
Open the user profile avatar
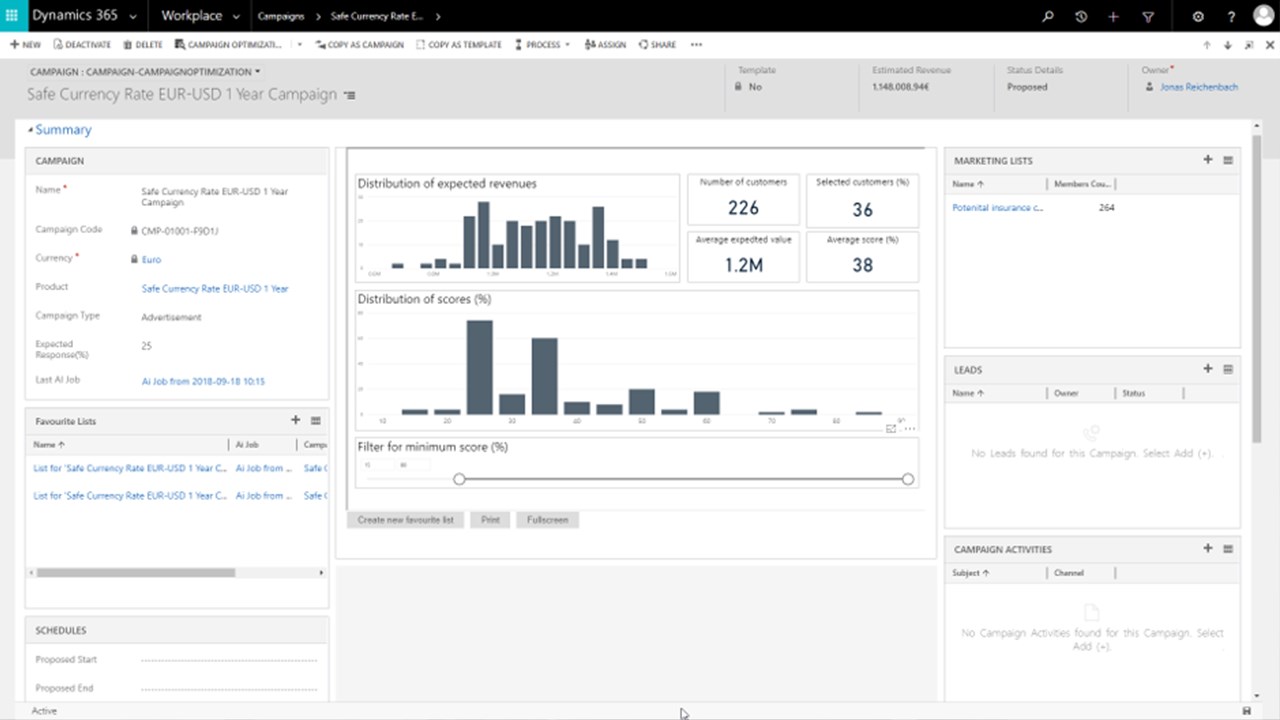pos(1263,16)
